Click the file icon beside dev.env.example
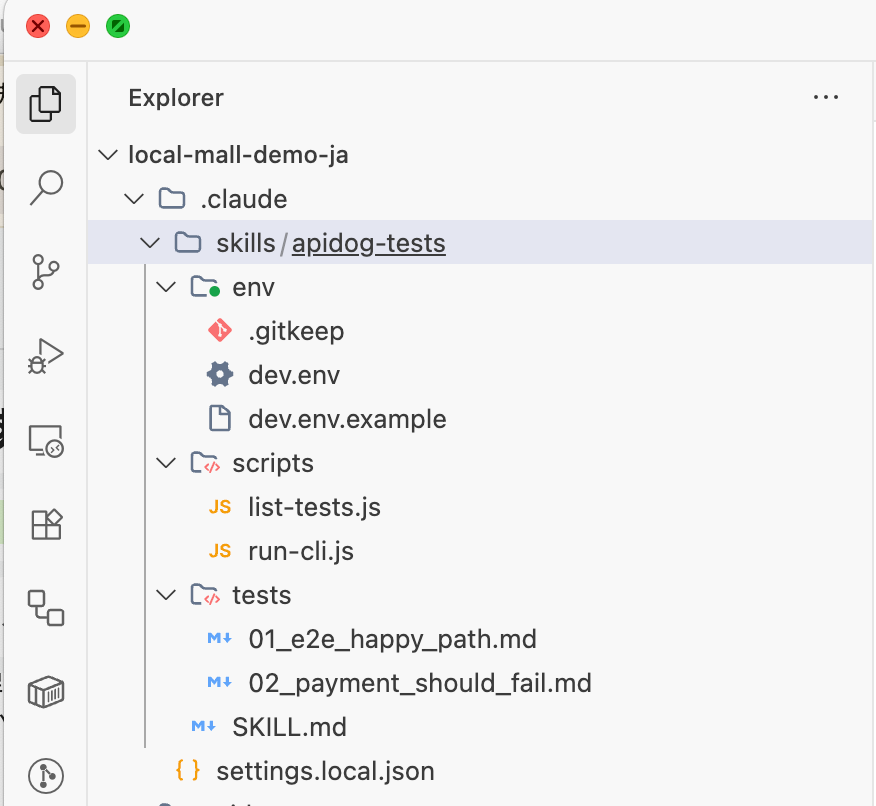Viewport: 876px width, 806px height. (220, 418)
